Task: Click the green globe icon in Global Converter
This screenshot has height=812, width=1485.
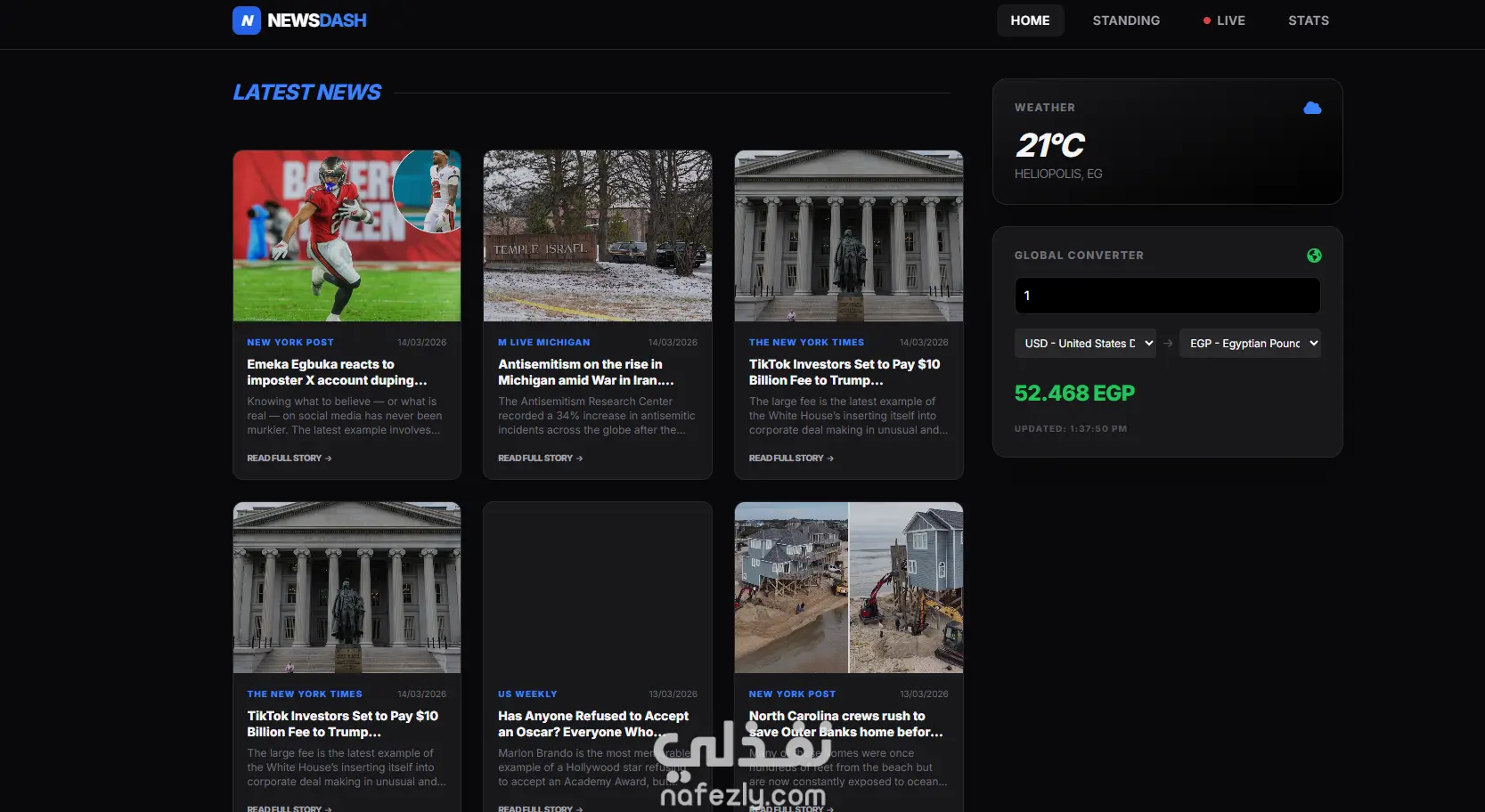Action: tap(1314, 256)
